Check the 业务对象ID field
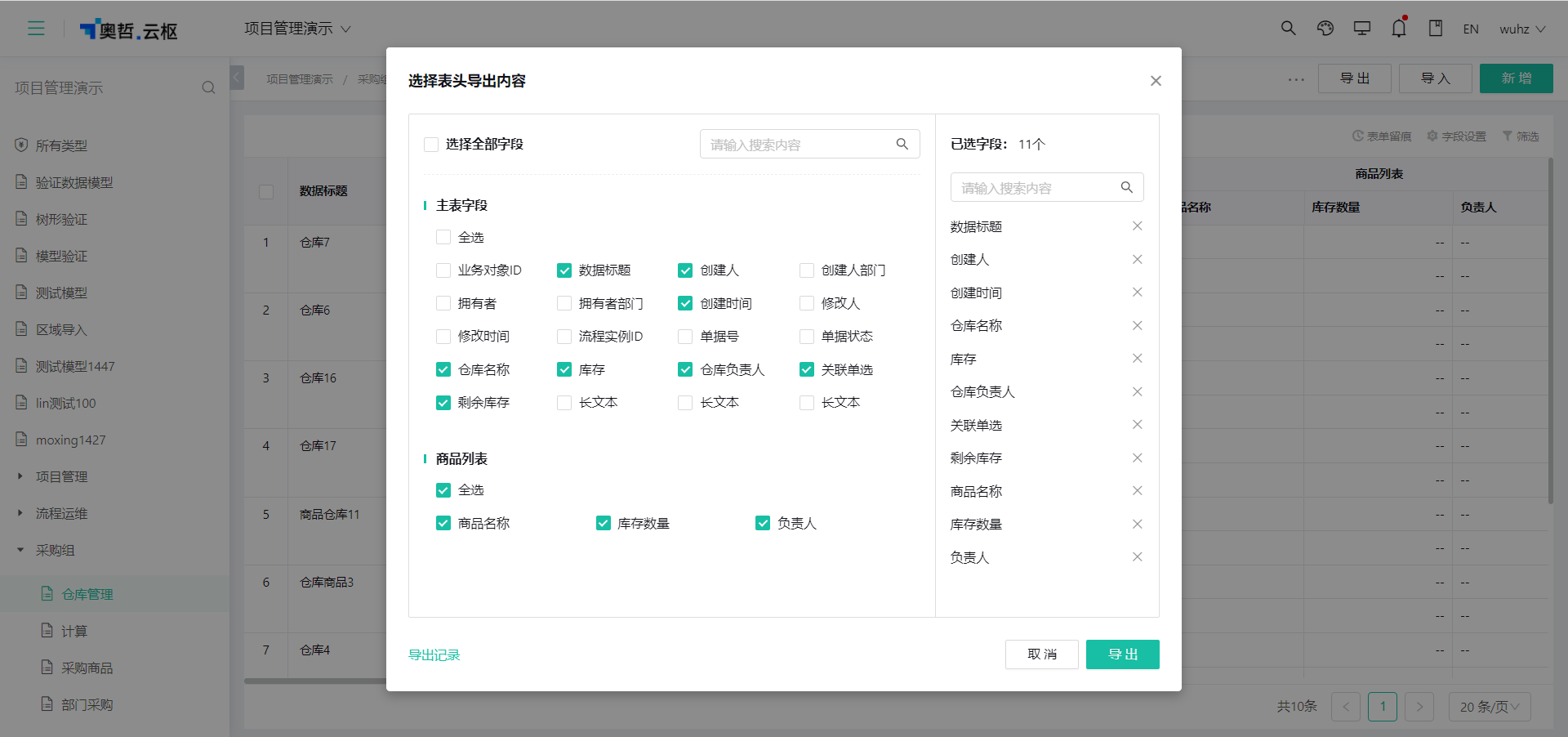1568x737 pixels. point(443,270)
